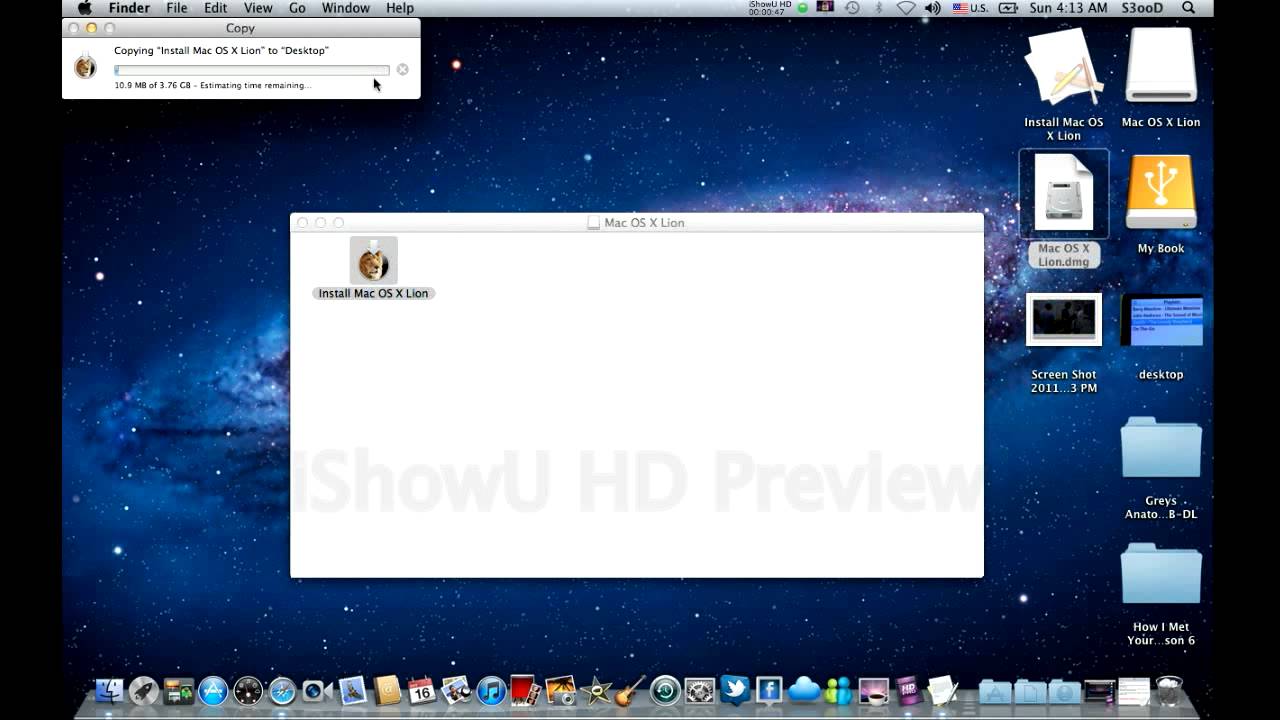This screenshot has width=1280, height=720.
Task: Open the Edit menu
Action: (x=216, y=8)
